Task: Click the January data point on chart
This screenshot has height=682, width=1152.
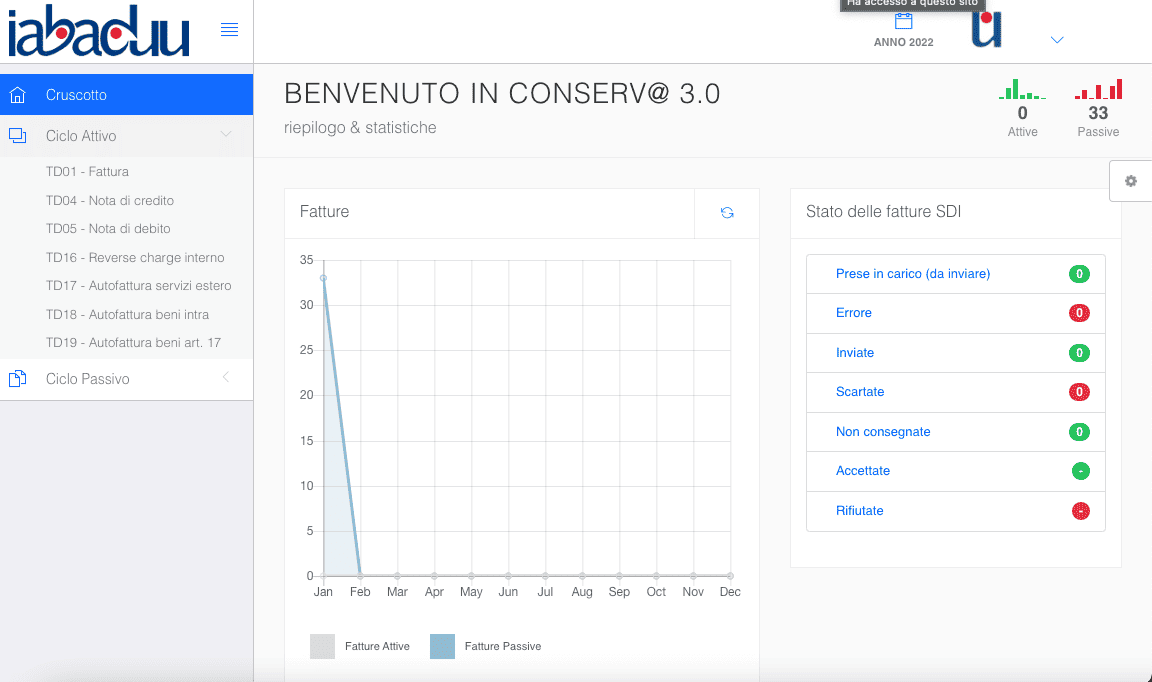Action: click(x=323, y=278)
